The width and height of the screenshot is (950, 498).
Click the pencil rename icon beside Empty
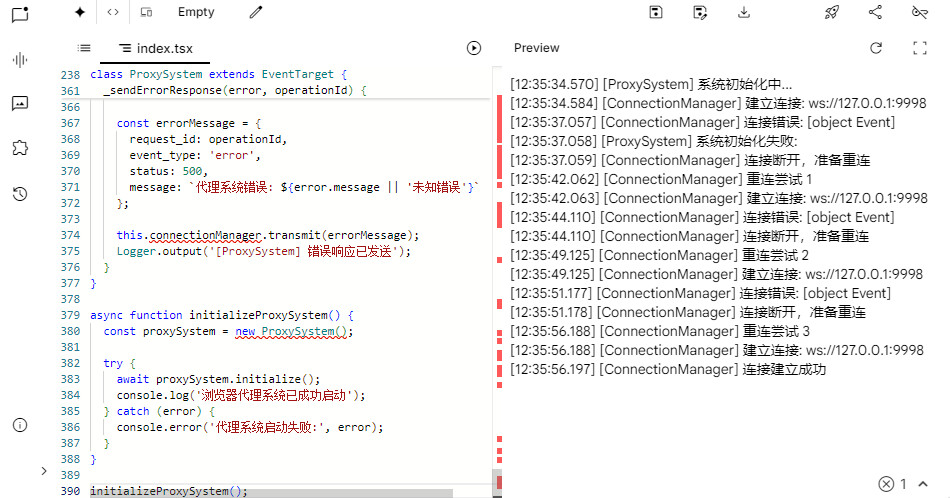click(x=256, y=12)
